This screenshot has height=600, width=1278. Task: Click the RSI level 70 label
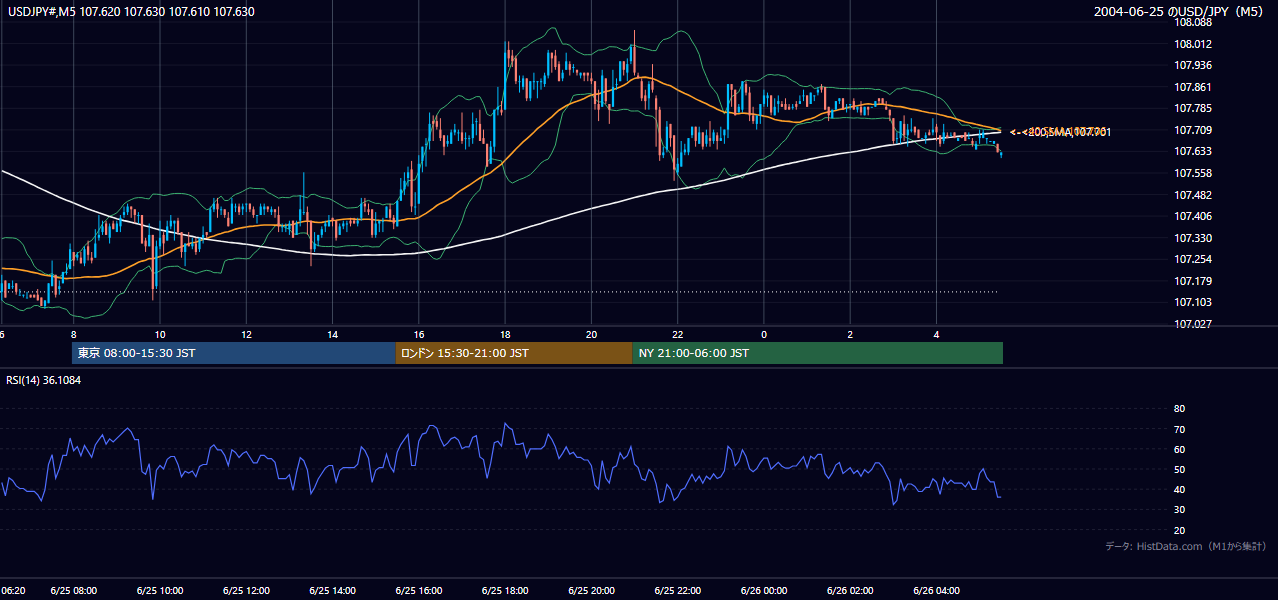click(1179, 429)
